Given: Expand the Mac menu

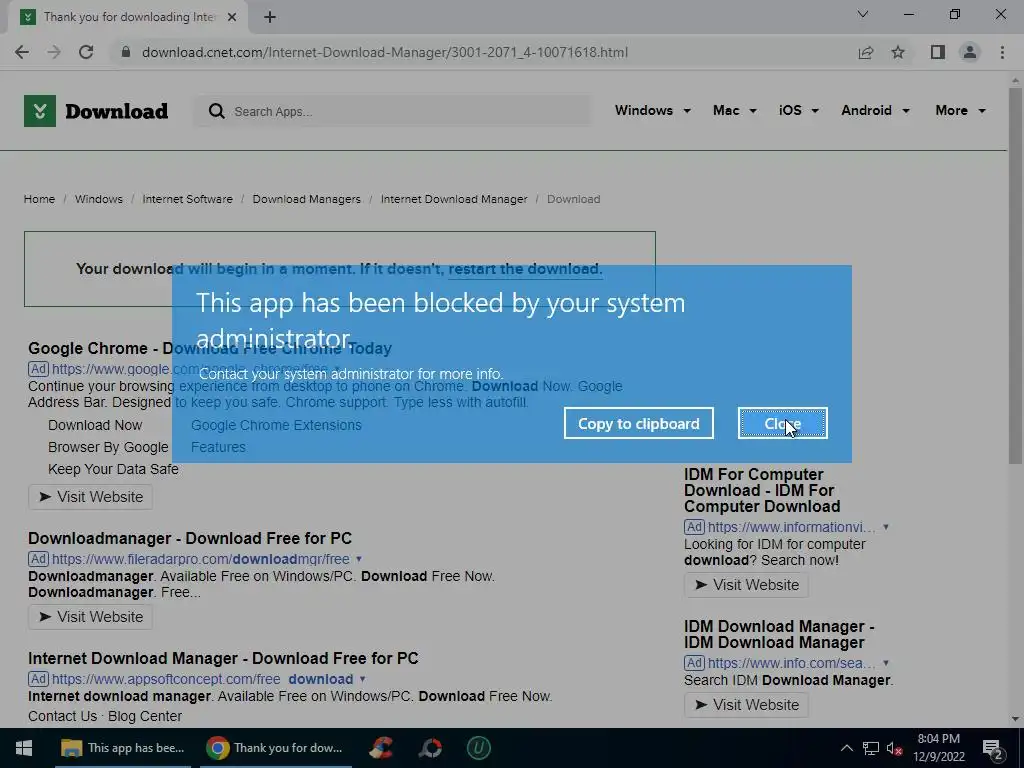Looking at the screenshot, I should (x=735, y=110).
